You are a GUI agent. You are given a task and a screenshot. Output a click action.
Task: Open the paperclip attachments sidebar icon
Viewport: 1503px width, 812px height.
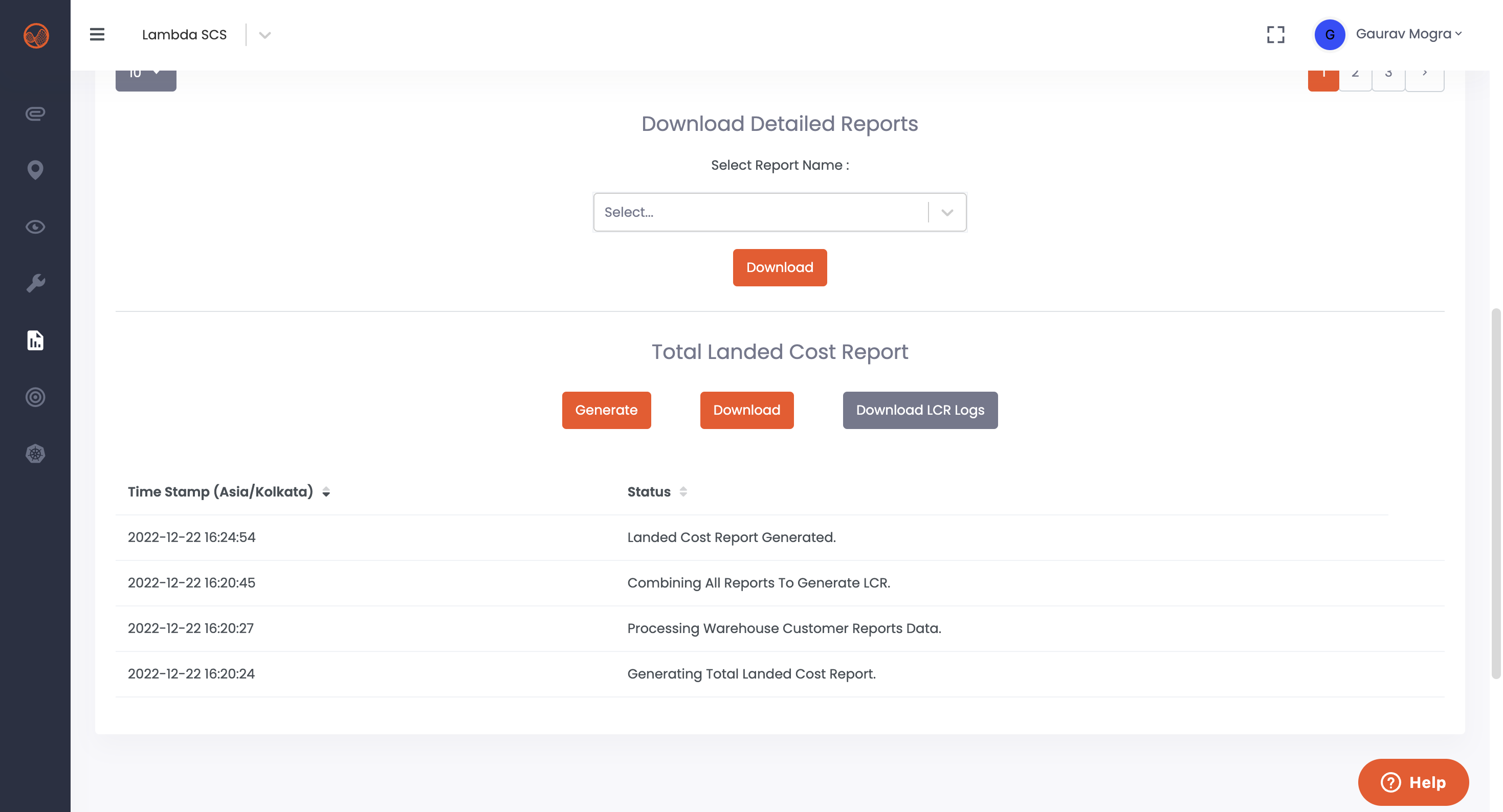36,113
